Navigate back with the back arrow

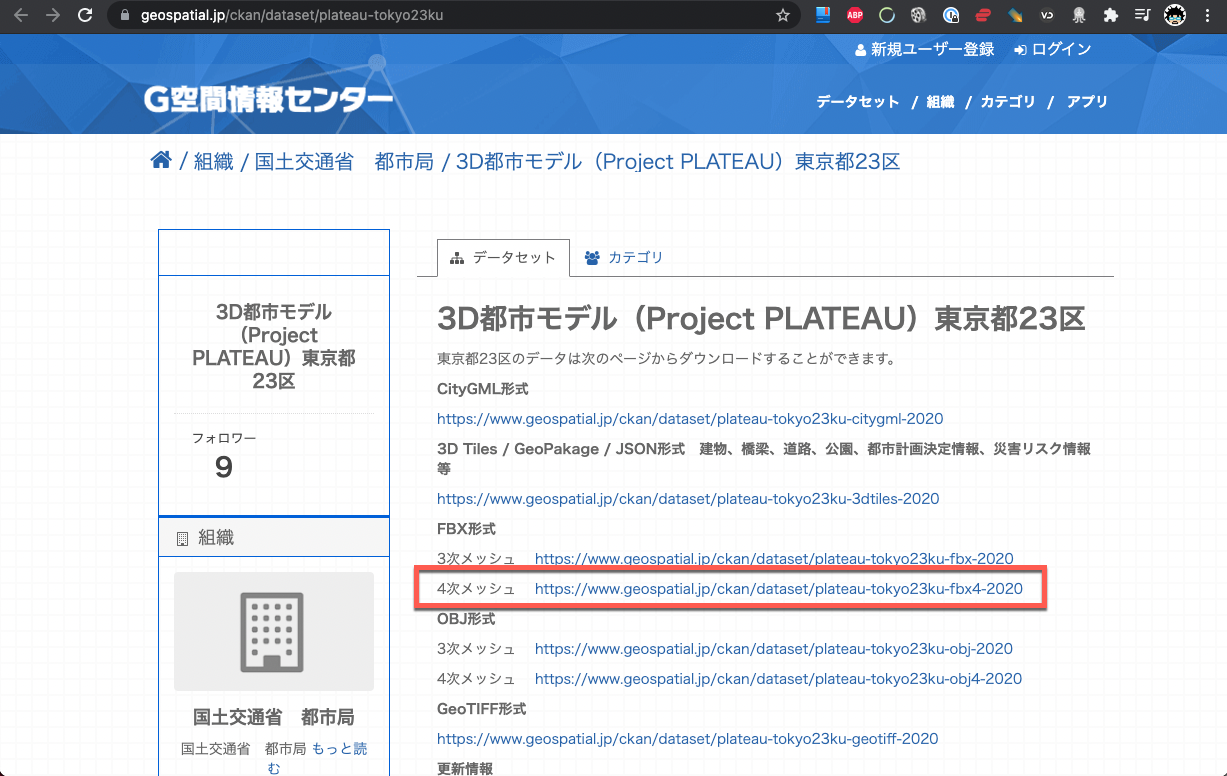[21, 15]
